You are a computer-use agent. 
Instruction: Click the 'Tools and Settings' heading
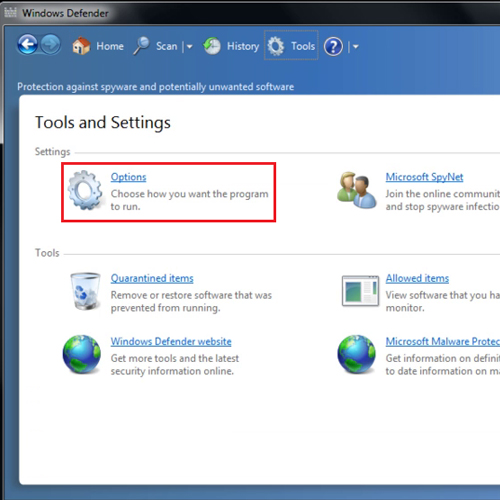(x=103, y=123)
